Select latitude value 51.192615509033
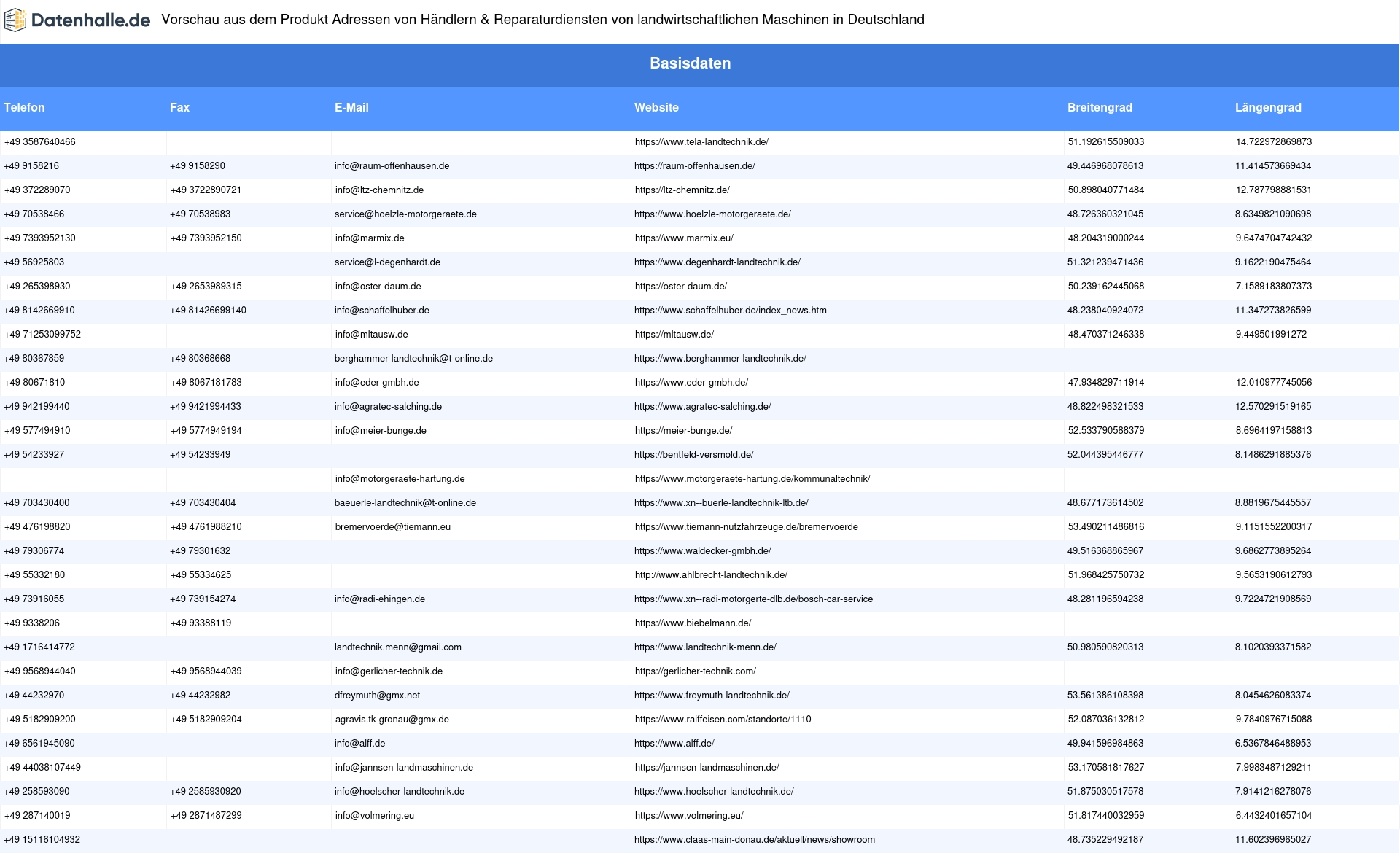 (x=1105, y=142)
